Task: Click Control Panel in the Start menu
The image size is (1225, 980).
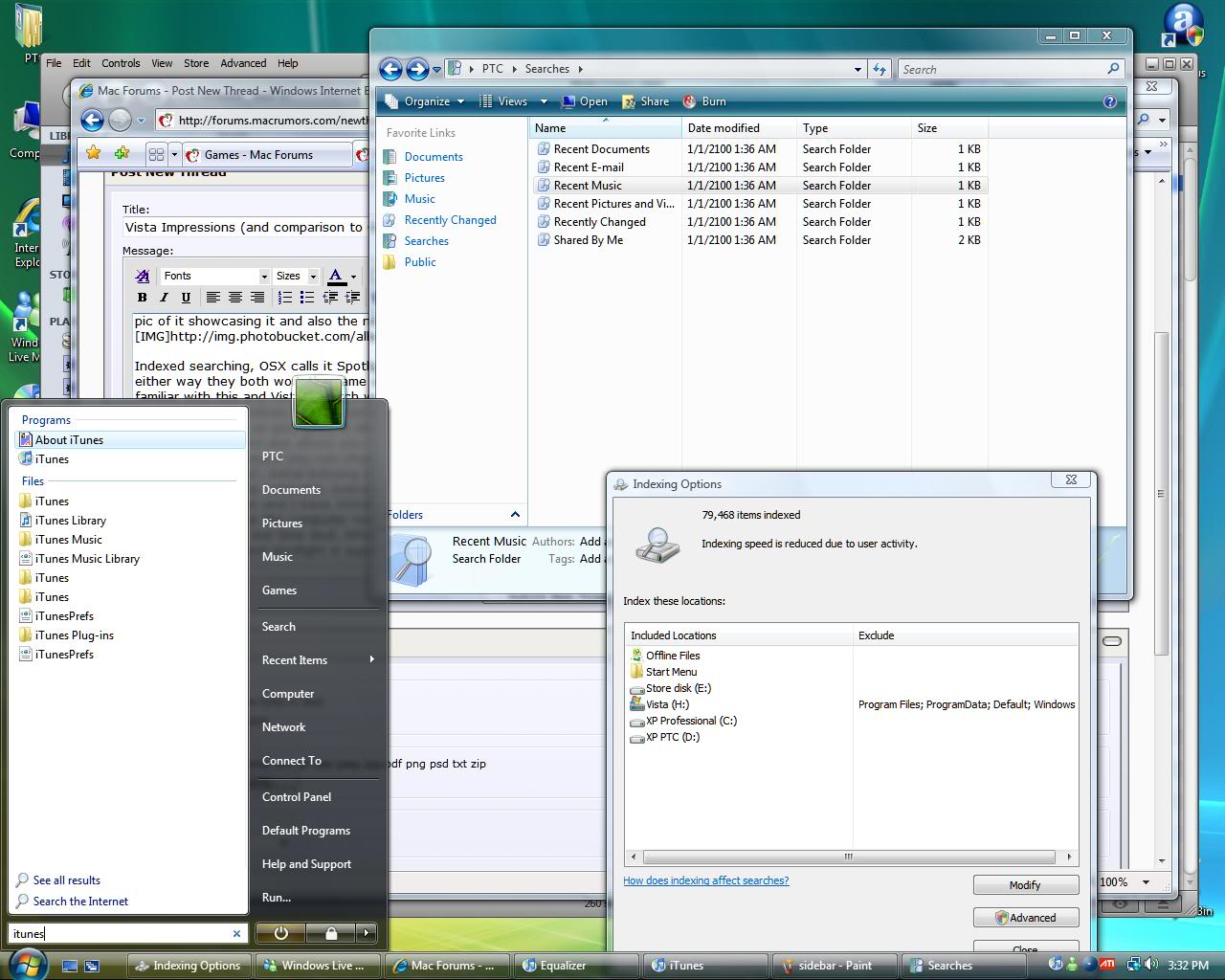Action: coord(297,796)
